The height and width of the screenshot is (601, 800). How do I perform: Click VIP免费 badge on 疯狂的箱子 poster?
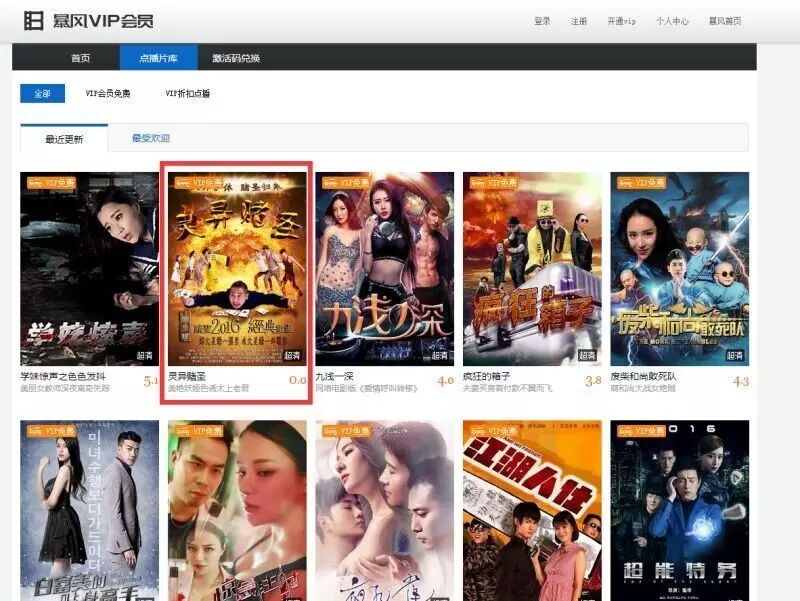[x=494, y=183]
